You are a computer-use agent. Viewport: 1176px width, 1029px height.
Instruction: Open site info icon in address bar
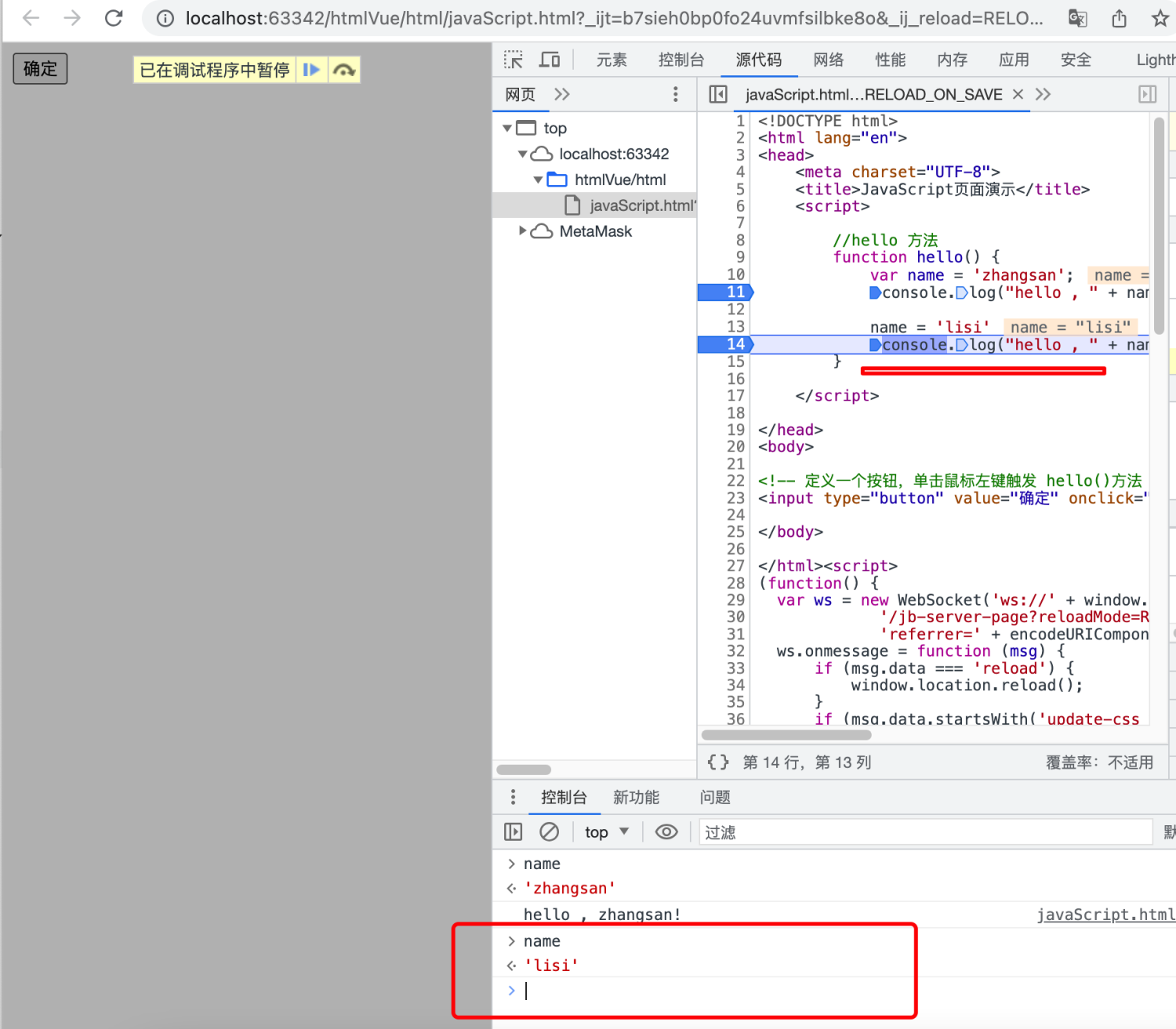[x=165, y=18]
